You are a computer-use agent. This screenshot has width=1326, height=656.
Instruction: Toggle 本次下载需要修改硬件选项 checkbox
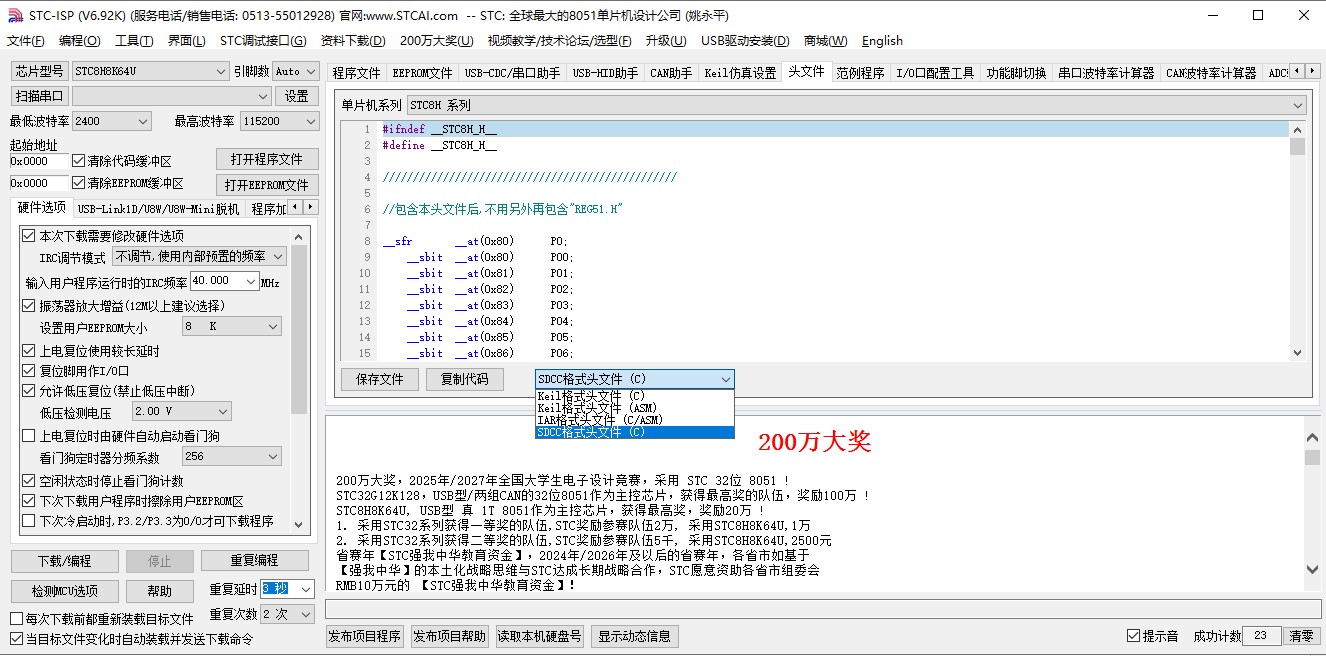28,236
